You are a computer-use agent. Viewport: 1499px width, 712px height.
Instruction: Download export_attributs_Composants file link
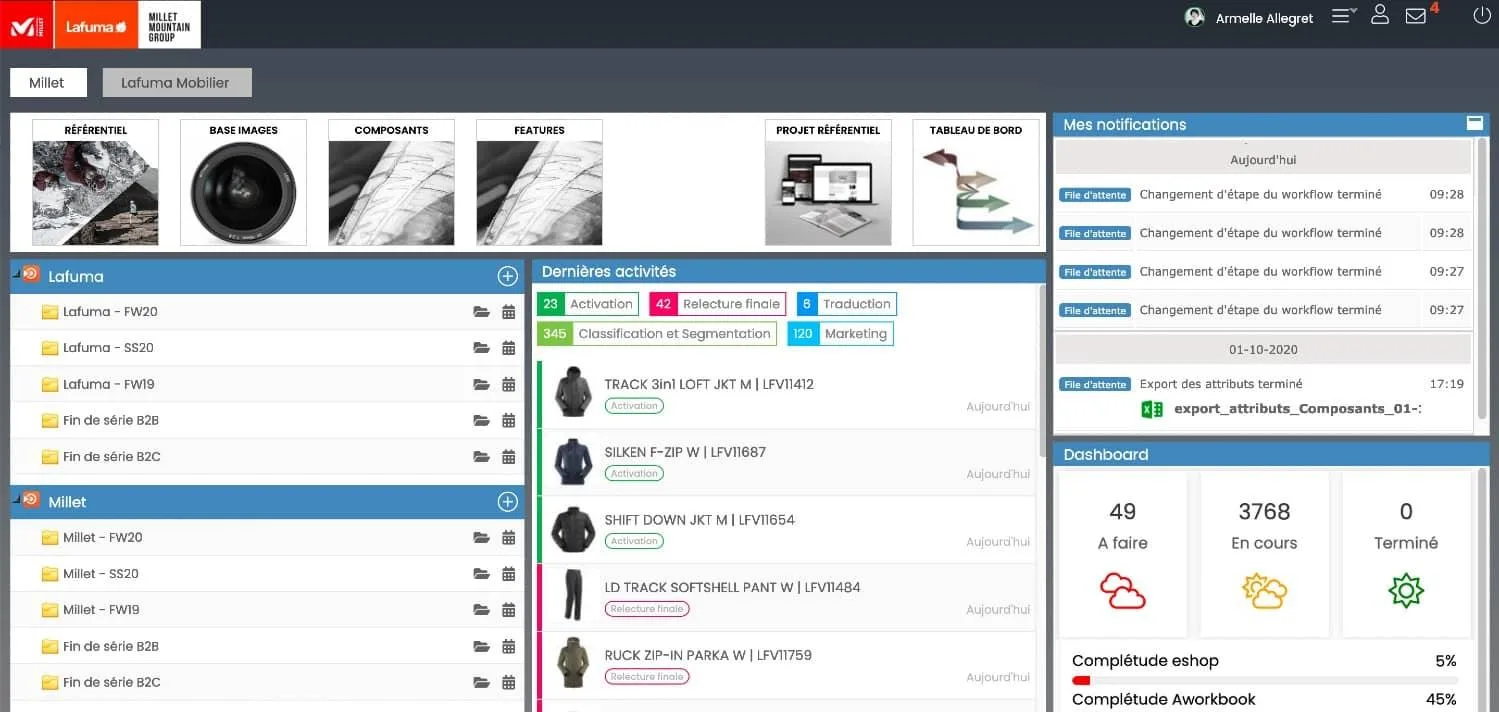(1297, 409)
